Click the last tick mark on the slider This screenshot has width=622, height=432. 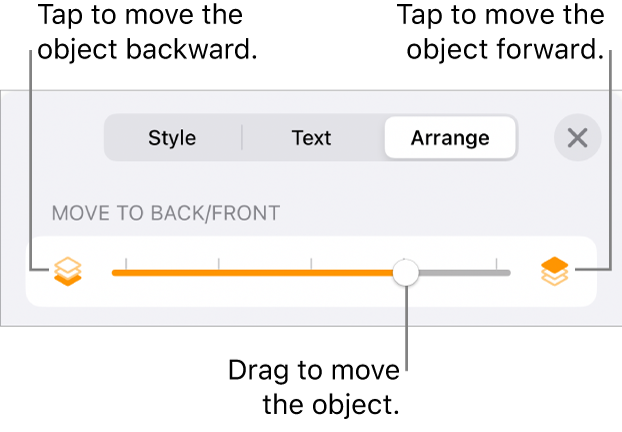(x=497, y=264)
